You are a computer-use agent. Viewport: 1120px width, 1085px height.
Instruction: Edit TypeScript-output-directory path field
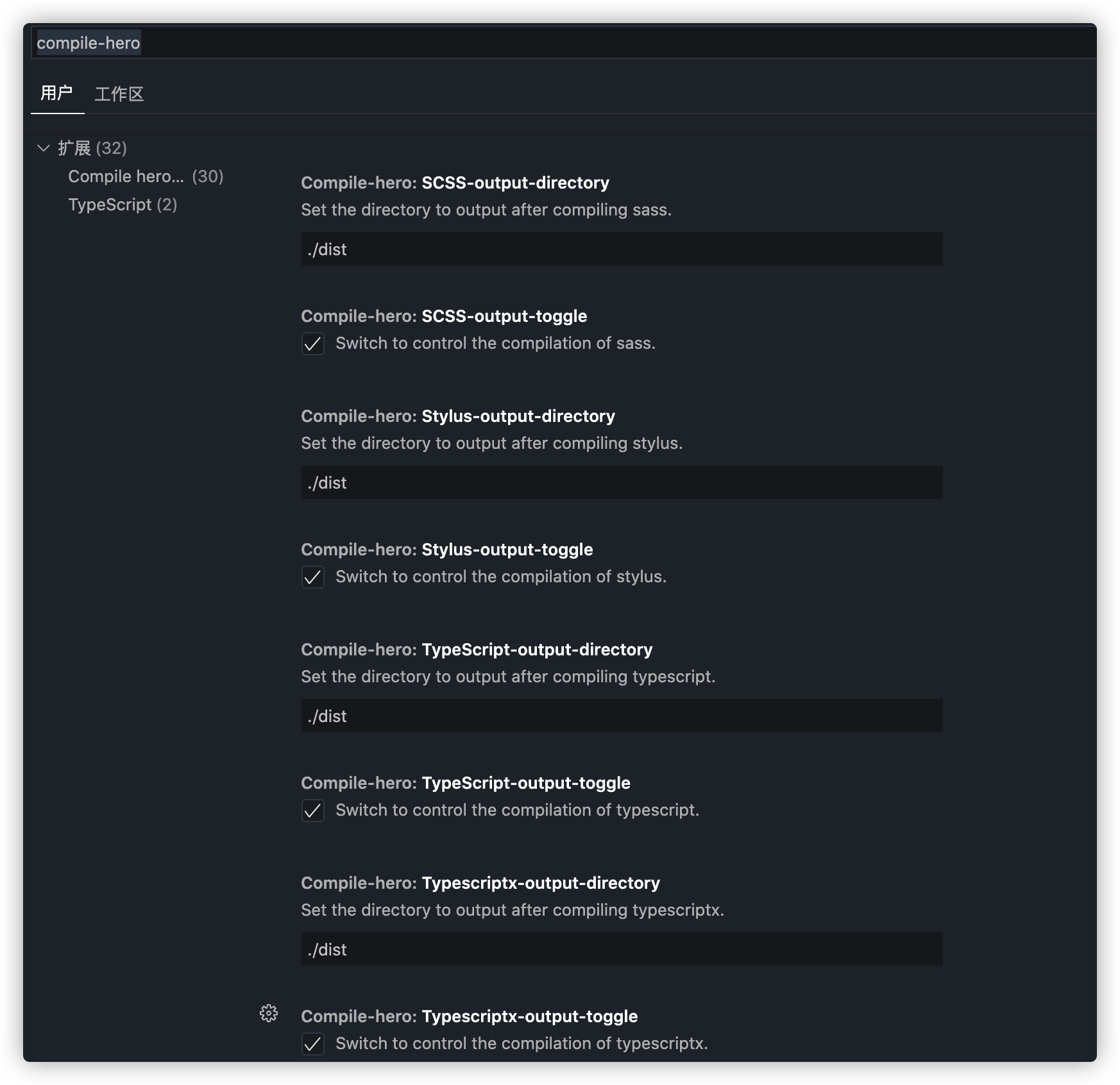[622, 716]
